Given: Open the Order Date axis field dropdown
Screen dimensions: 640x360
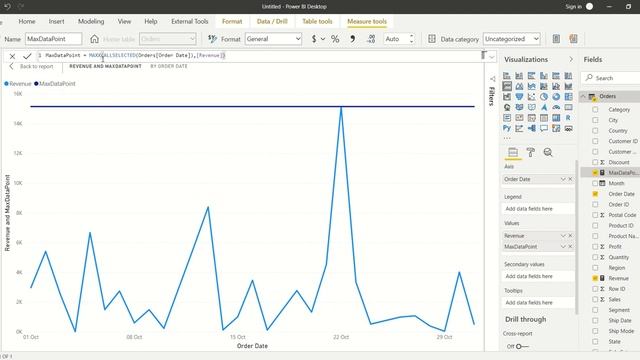Looking at the screenshot, I should point(563,179).
